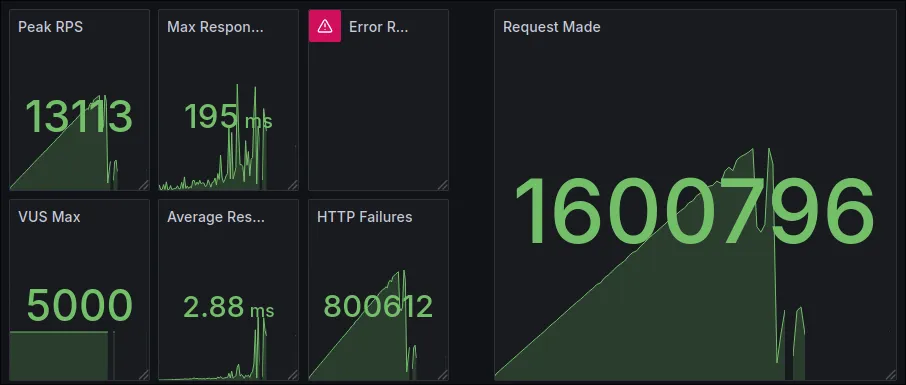
Task: Click the Request Made panel resize handle
Action: 891,375
